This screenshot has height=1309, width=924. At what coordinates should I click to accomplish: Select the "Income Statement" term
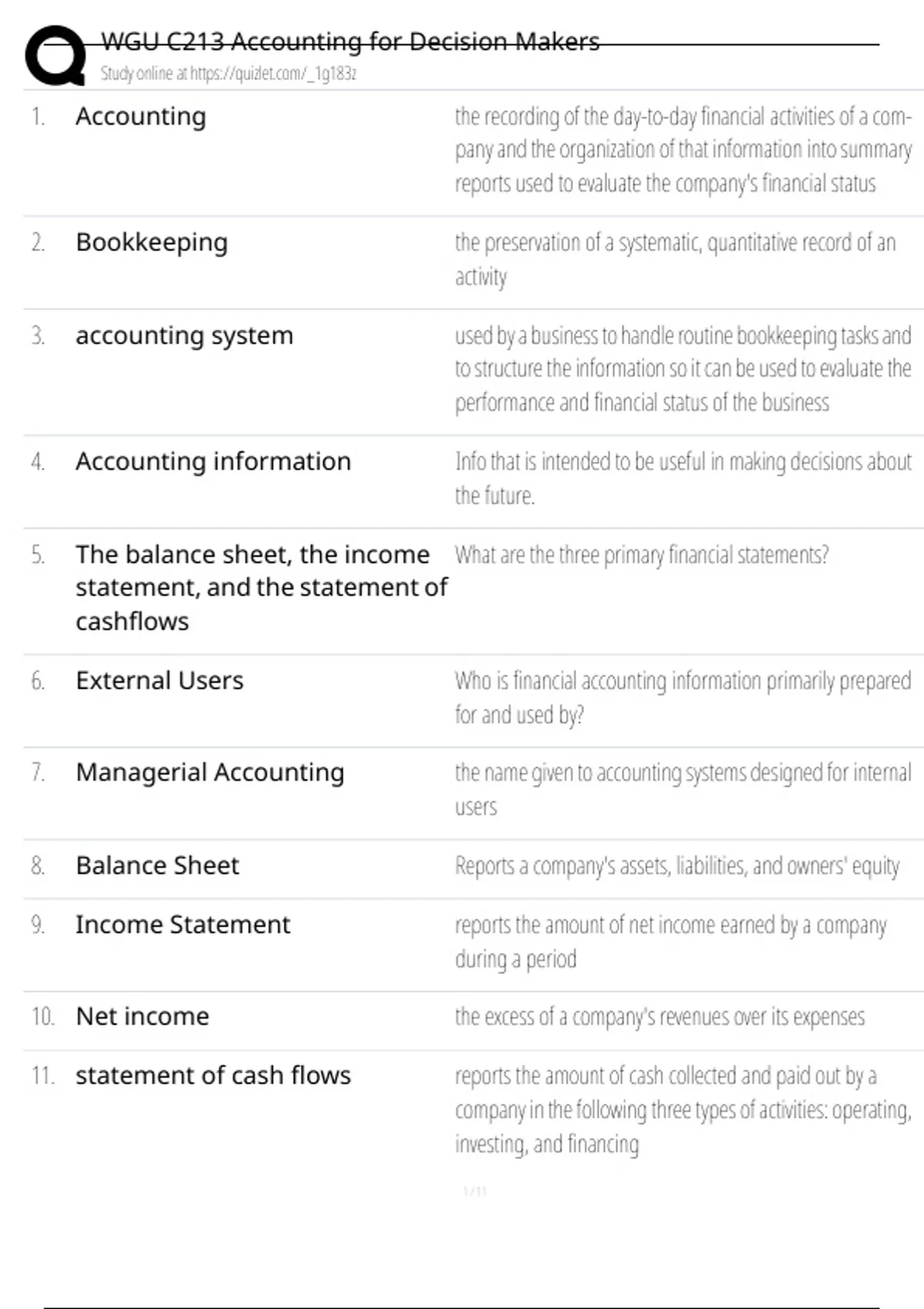click(183, 925)
